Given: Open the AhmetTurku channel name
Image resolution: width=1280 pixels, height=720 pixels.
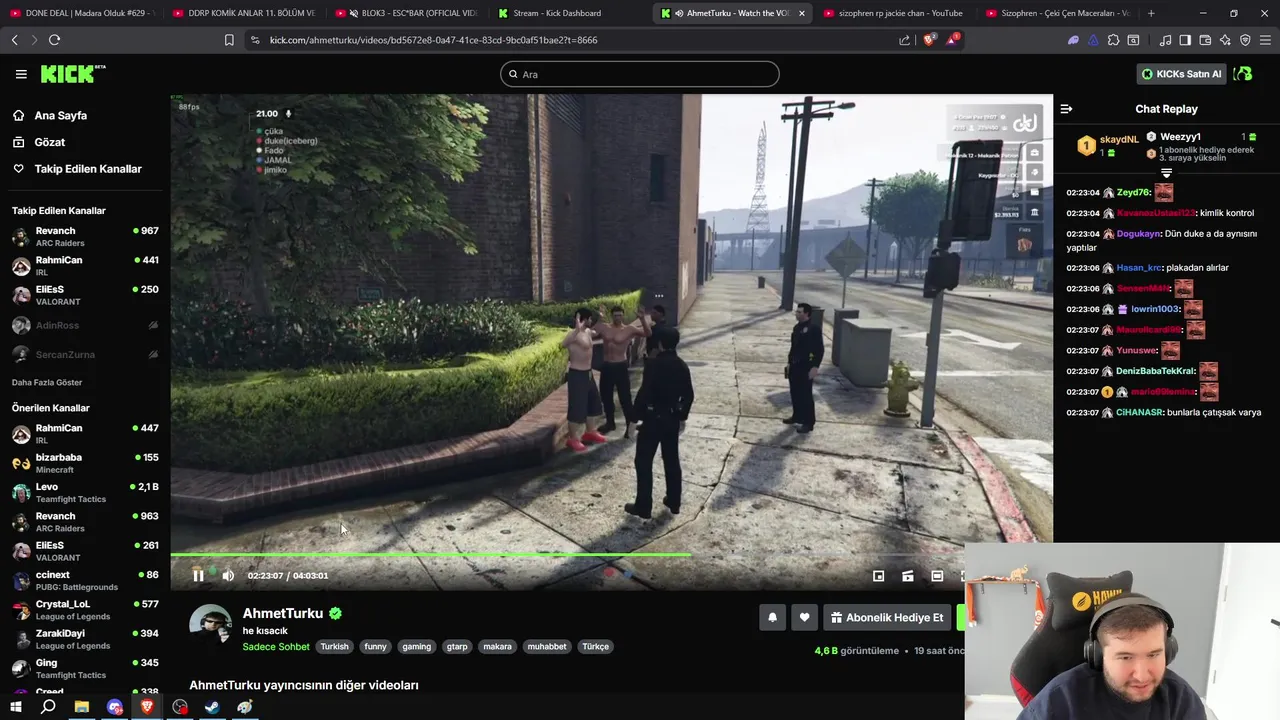Looking at the screenshot, I should (283, 613).
